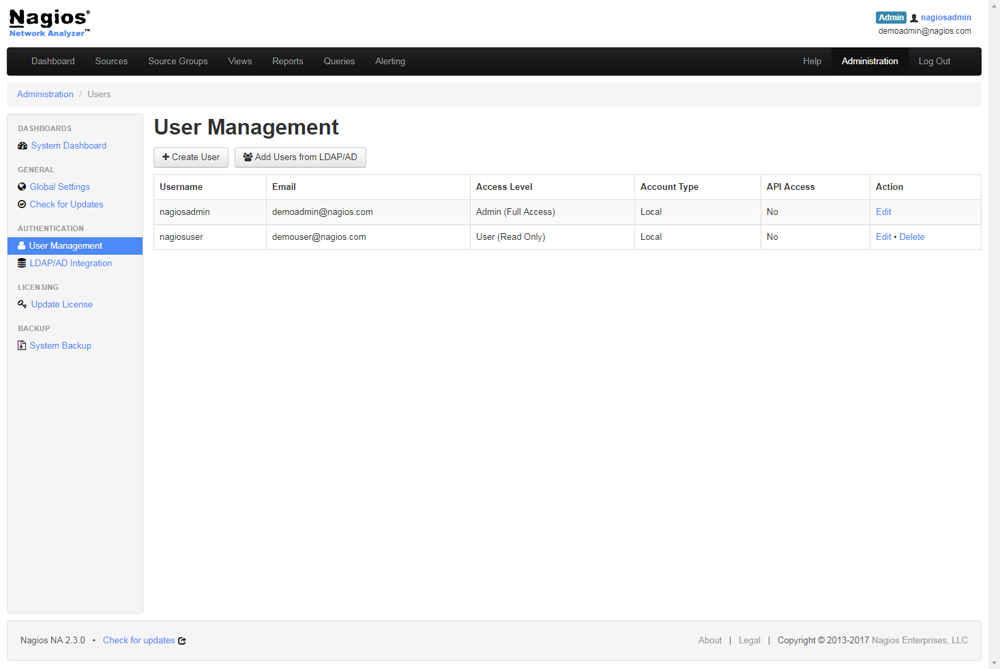
Task: Click the Update License key icon
Action: click(22, 304)
